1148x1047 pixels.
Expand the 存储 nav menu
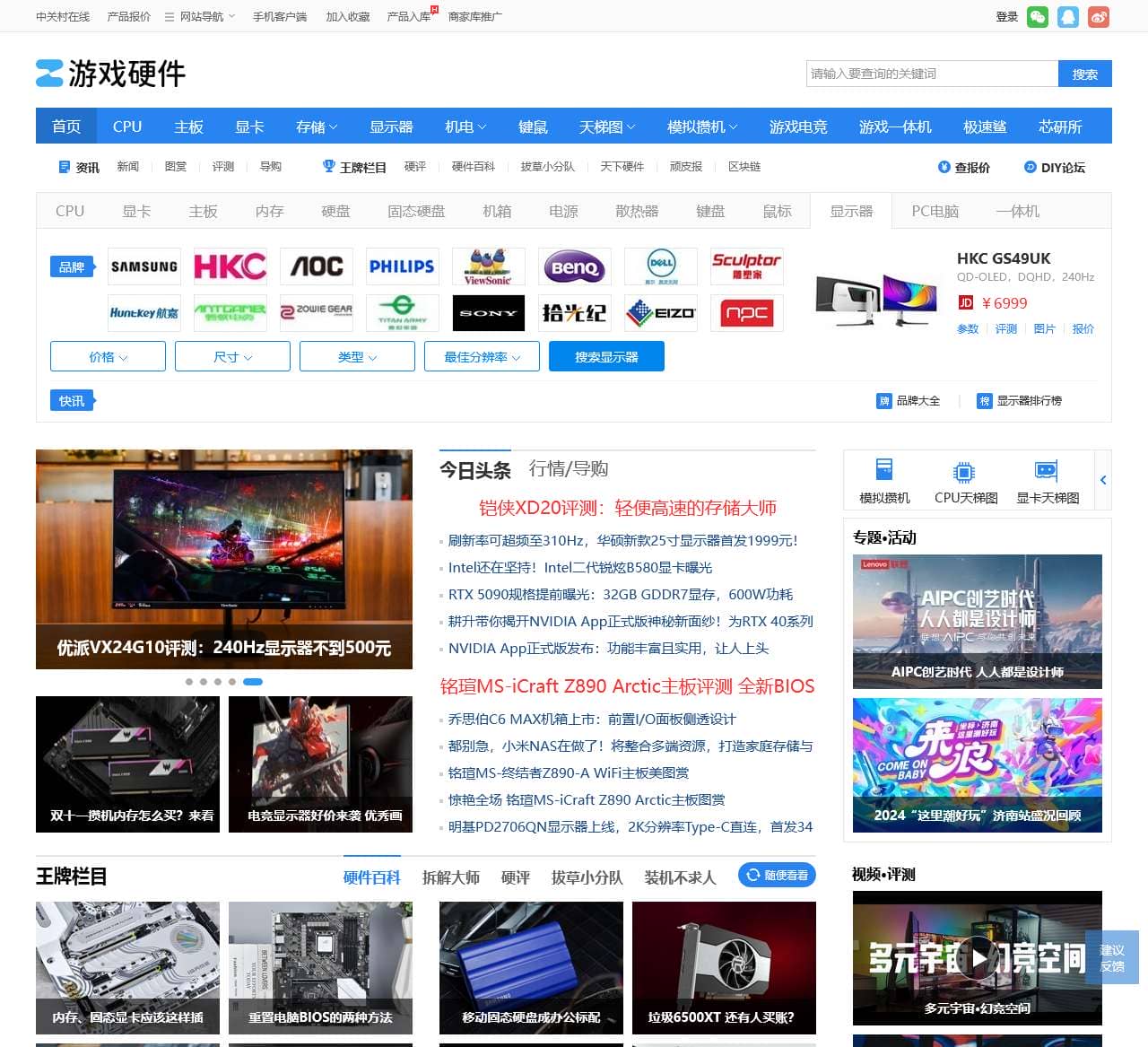[317, 127]
